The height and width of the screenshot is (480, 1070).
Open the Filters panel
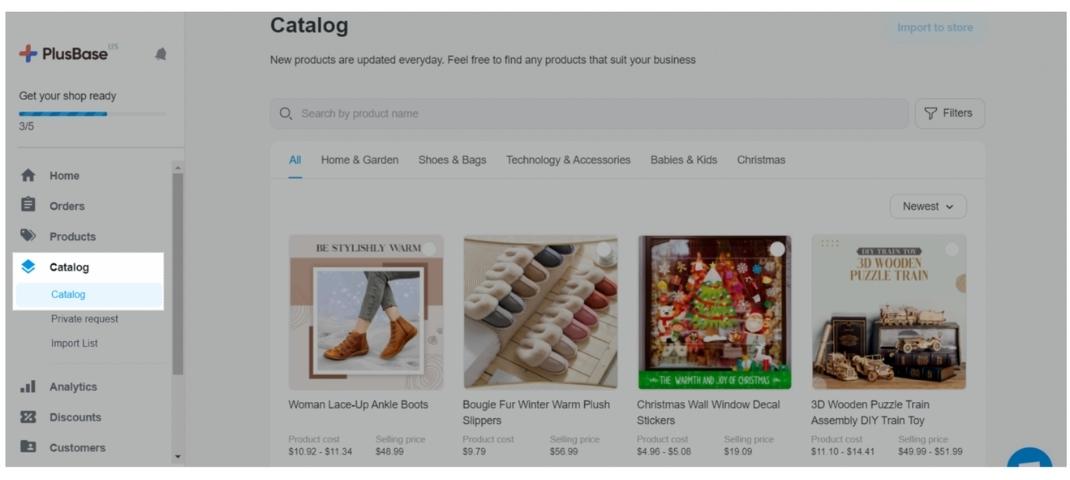point(949,113)
